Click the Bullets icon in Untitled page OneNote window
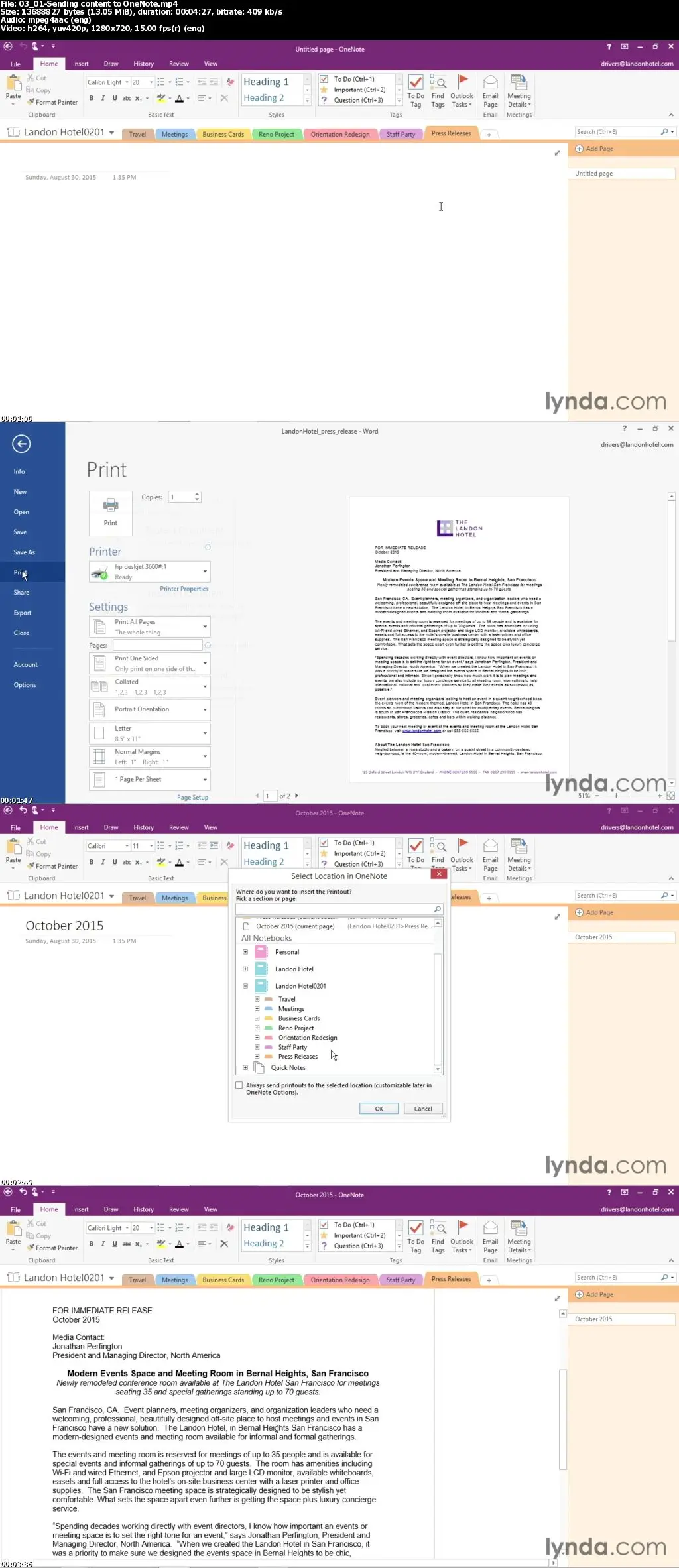679x1568 pixels. click(161, 82)
